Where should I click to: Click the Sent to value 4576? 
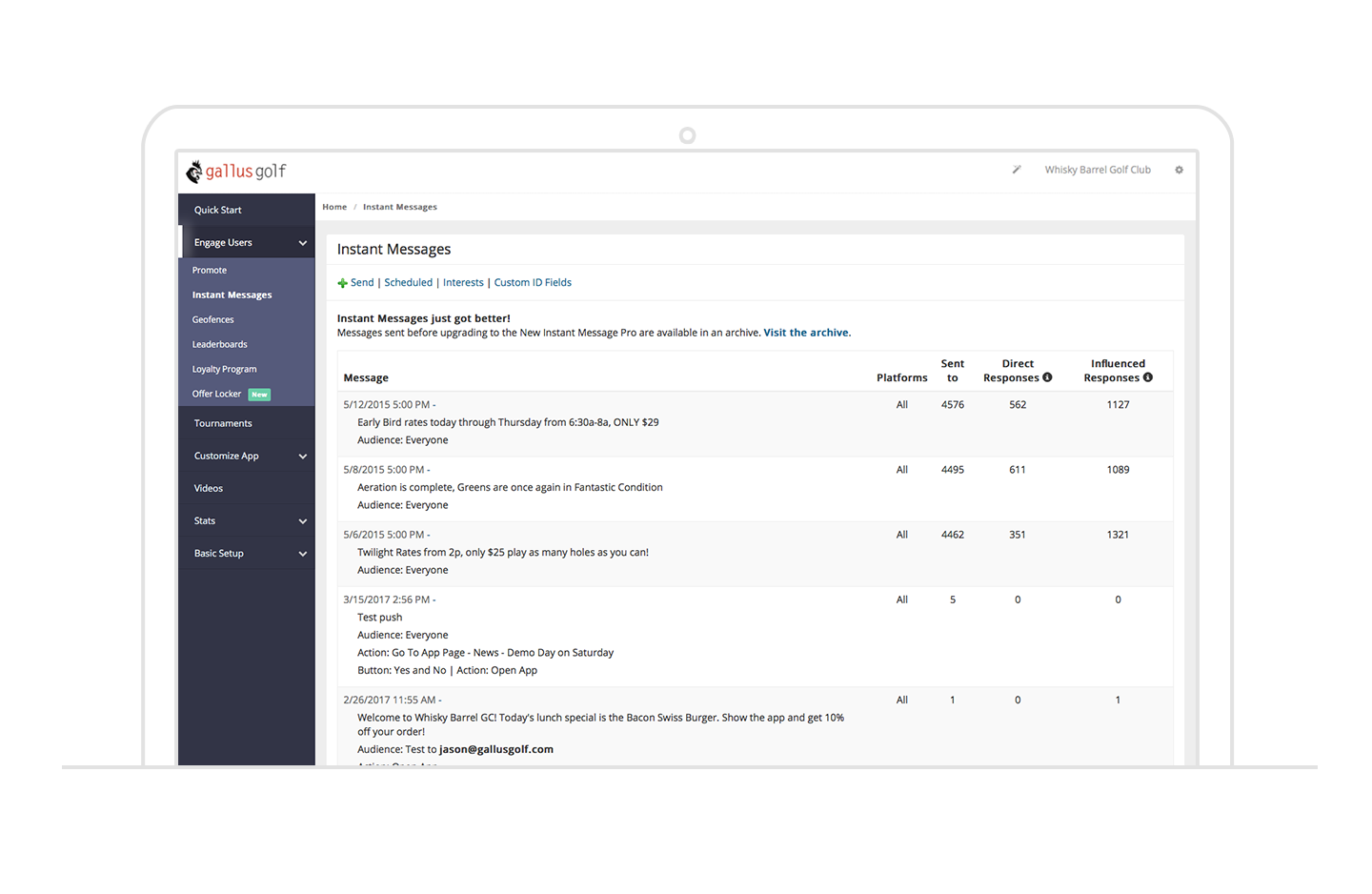tap(953, 405)
